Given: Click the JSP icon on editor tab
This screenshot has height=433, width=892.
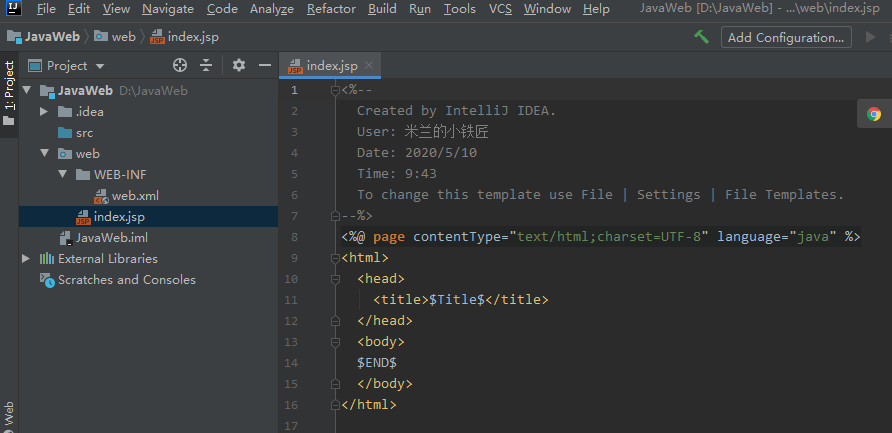Looking at the screenshot, I should (295, 66).
